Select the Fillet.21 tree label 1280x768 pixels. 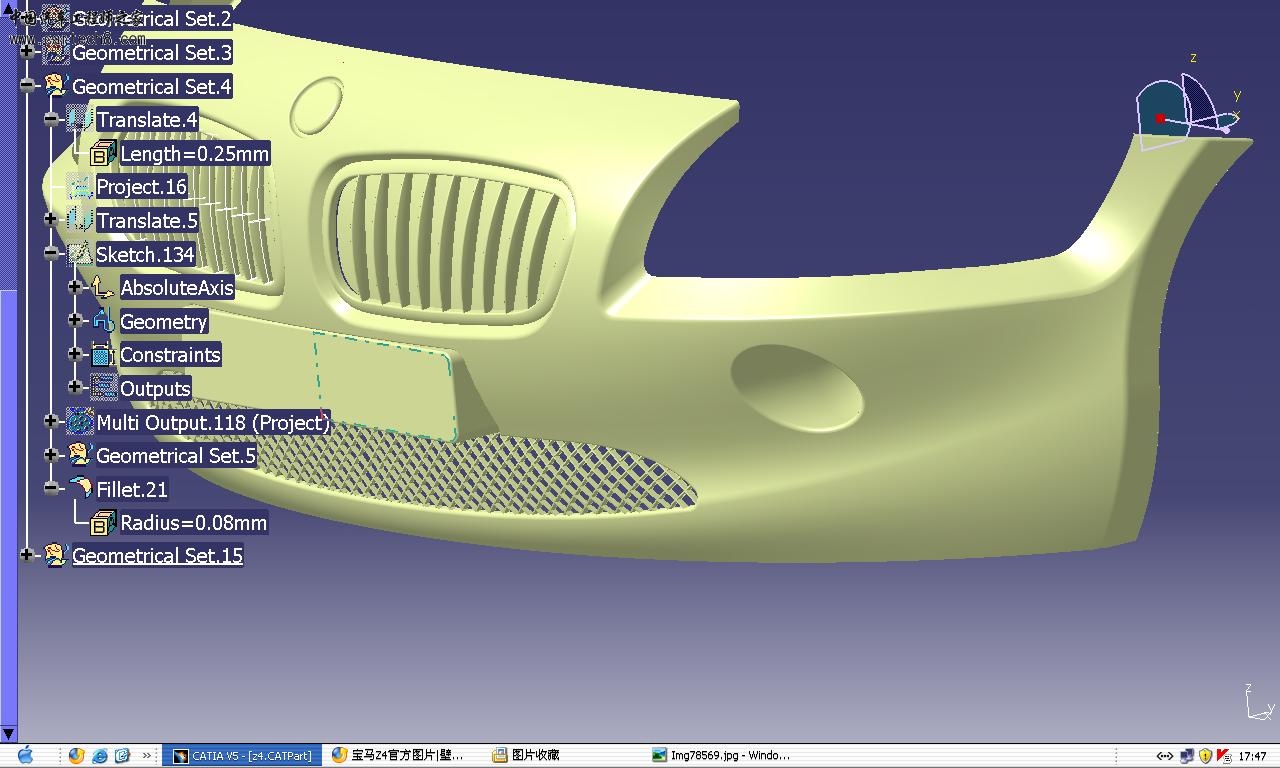coord(132,489)
